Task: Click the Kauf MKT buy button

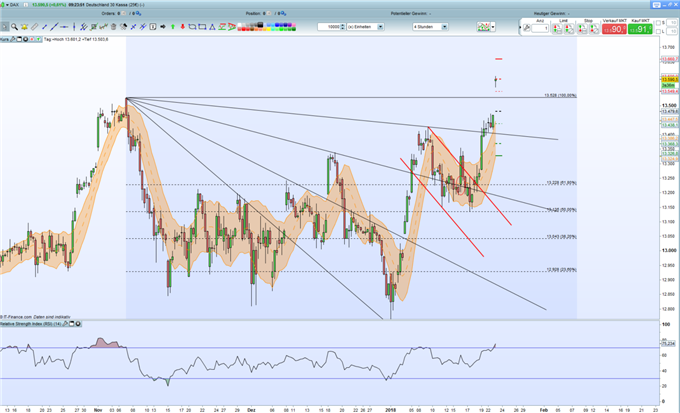Action: (640, 29)
